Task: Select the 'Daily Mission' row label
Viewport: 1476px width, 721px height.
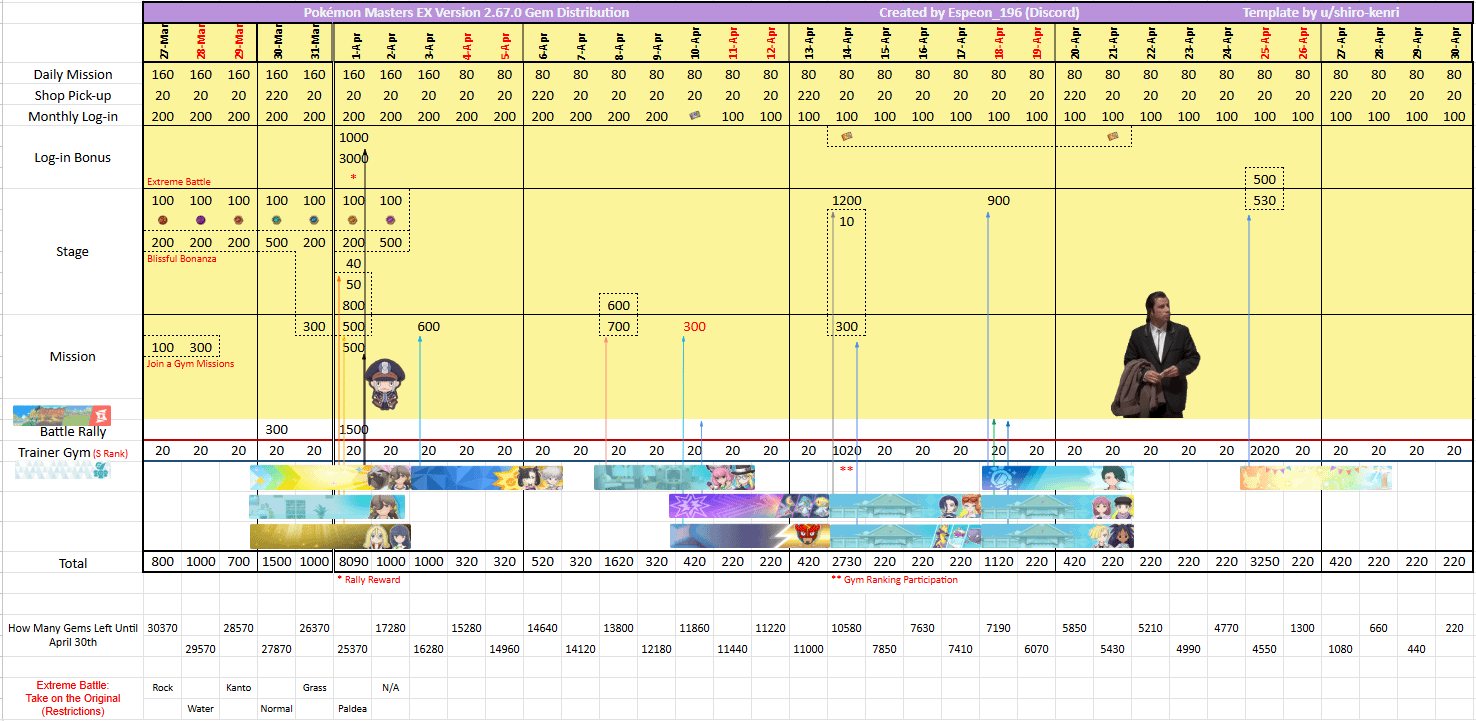Action: [x=73, y=75]
